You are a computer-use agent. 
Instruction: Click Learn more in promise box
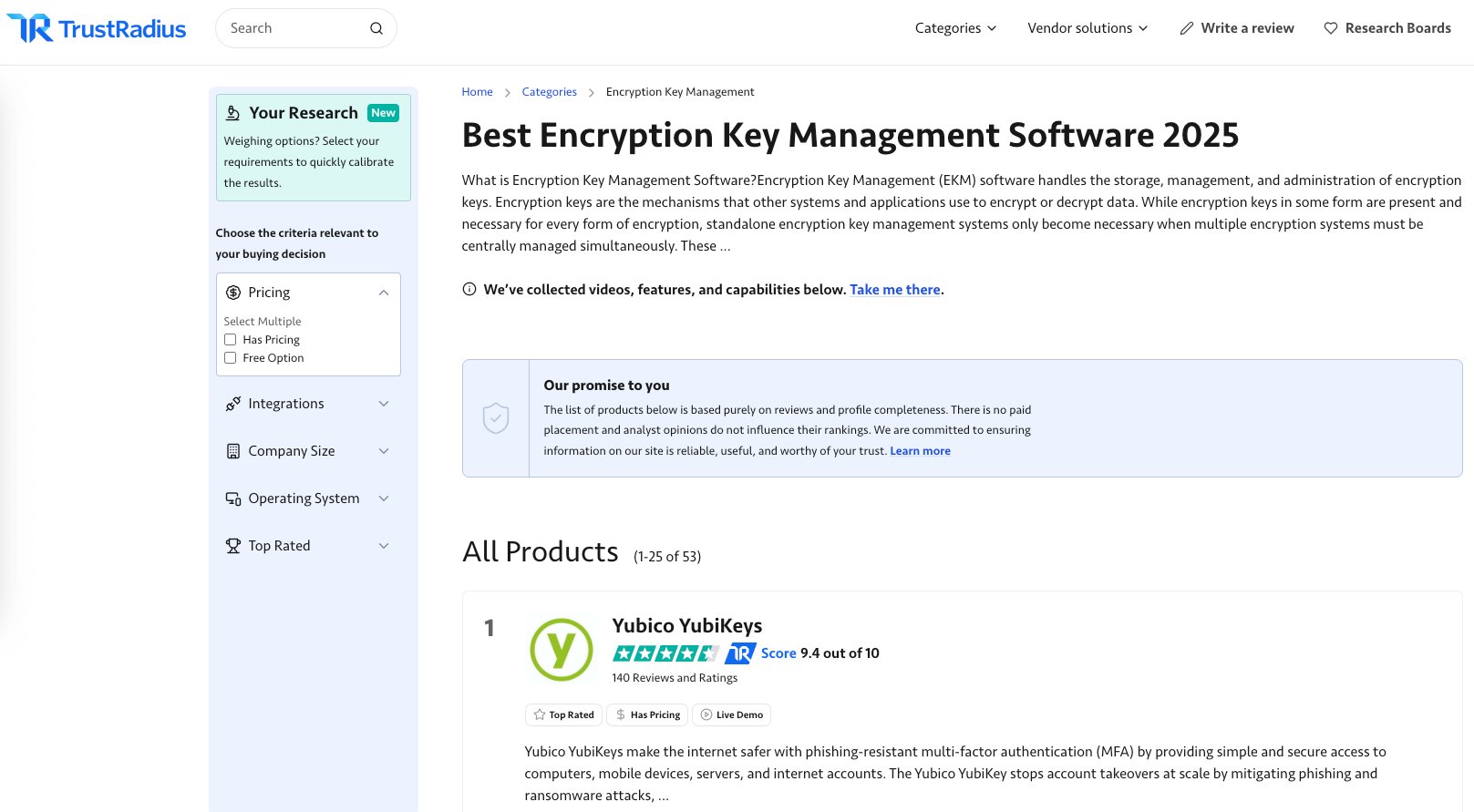[x=920, y=451]
